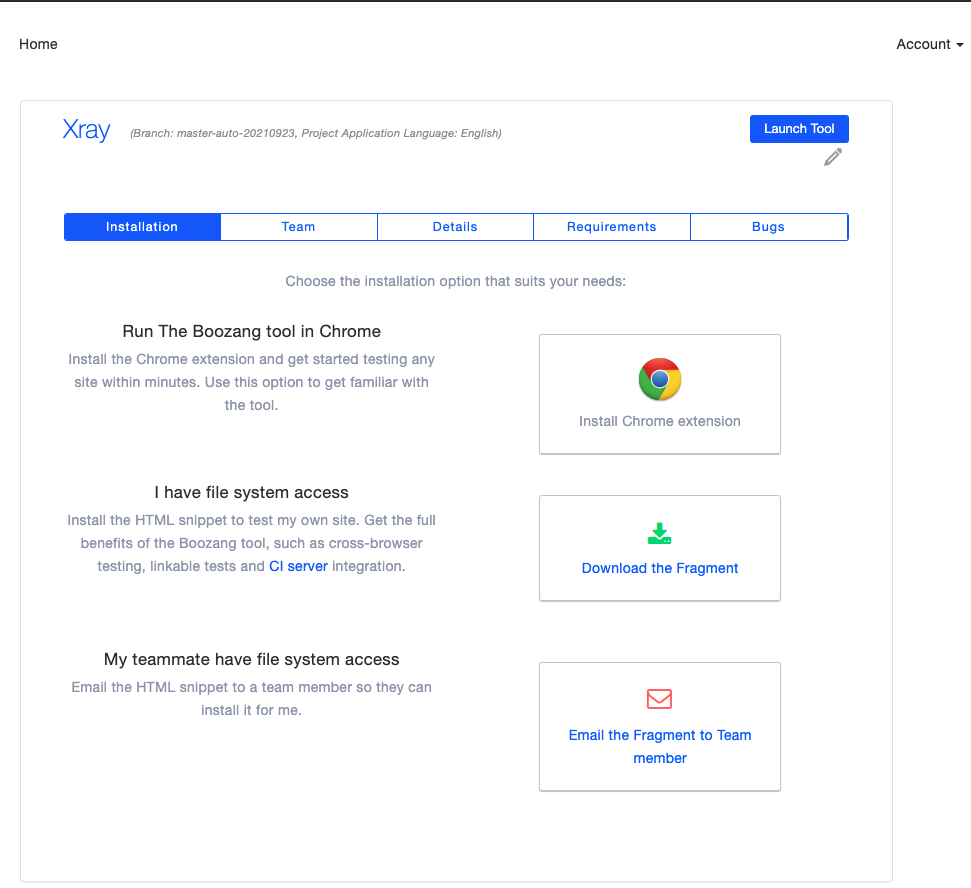Click the green download icon

[x=660, y=534]
